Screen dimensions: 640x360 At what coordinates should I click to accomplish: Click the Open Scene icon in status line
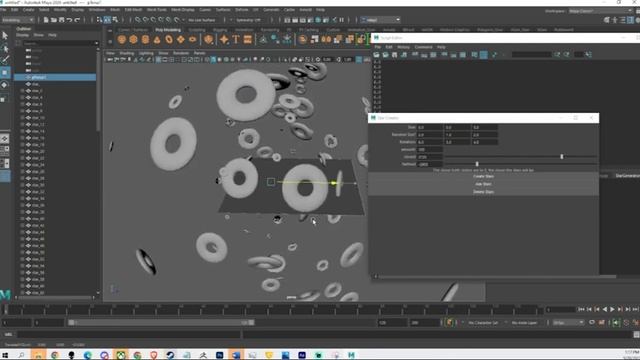pos(53,20)
